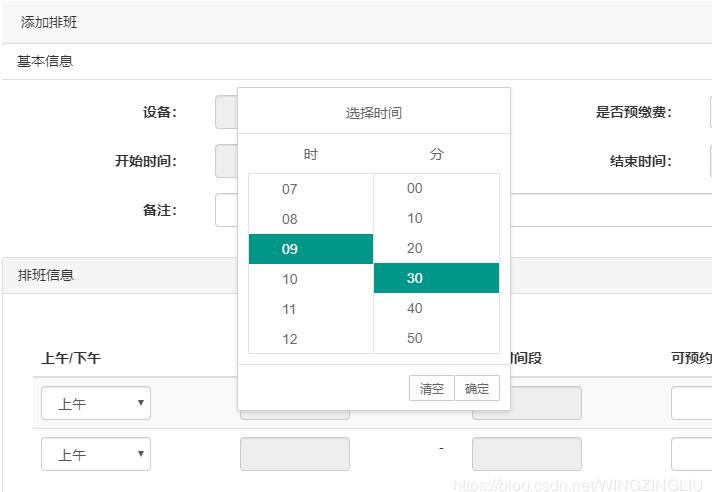This screenshot has height=492, width=712.
Task: Choose minute 50 from minute list
Action: coord(436,338)
